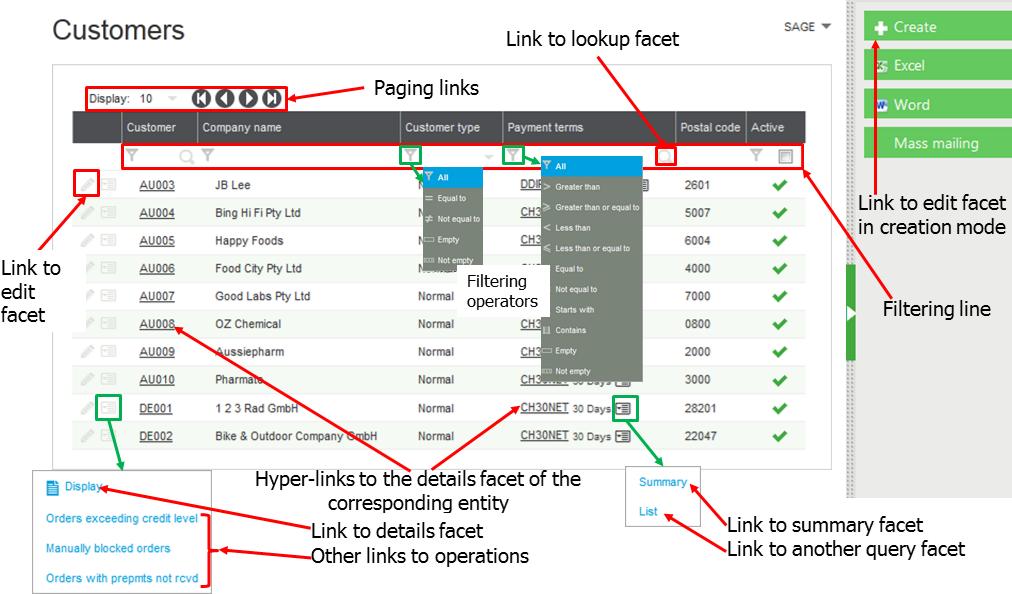This screenshot has height=594, width=1012.
Task: Go to the first page using paging button
Action: [x=201, y=98]
